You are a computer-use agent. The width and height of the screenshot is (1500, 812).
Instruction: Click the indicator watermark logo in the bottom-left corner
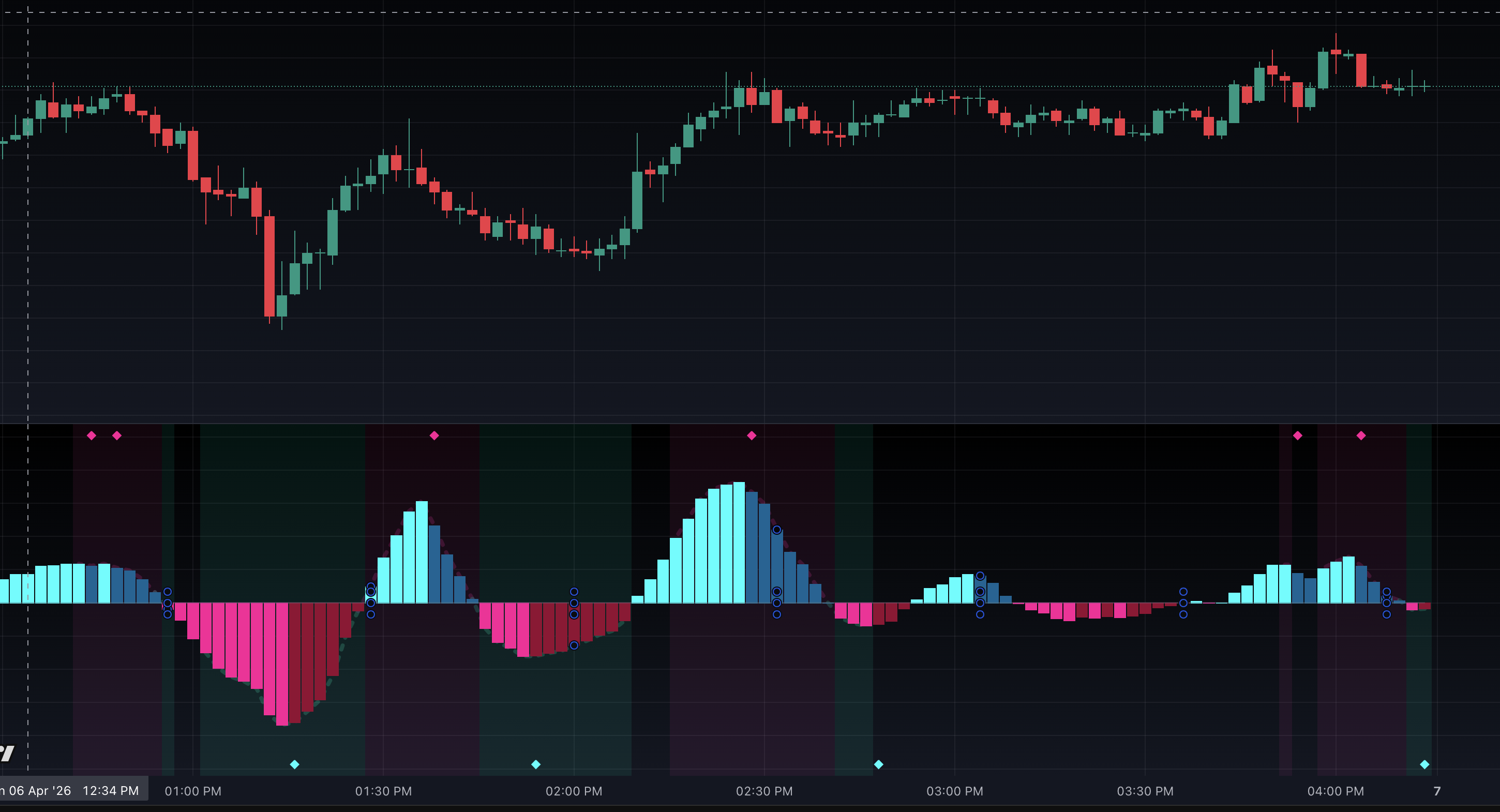(6, 753)
